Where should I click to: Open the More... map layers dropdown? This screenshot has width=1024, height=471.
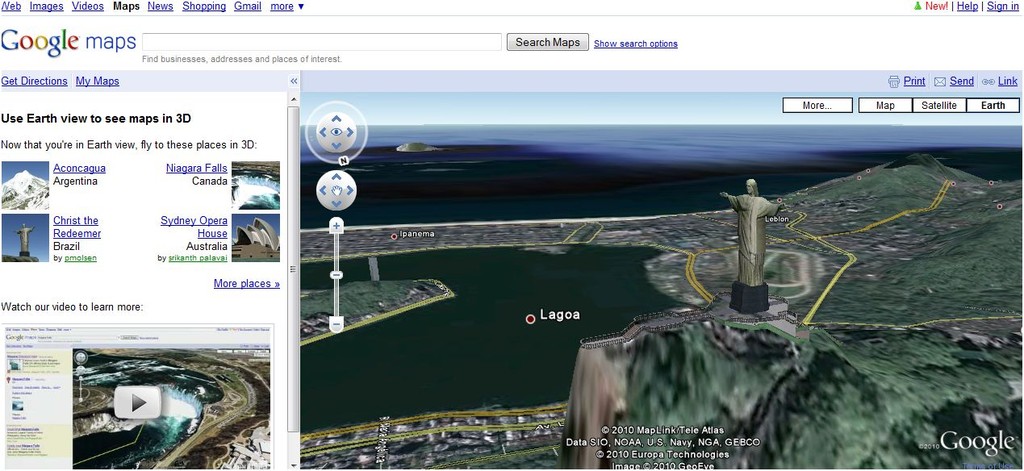[818, 105]
